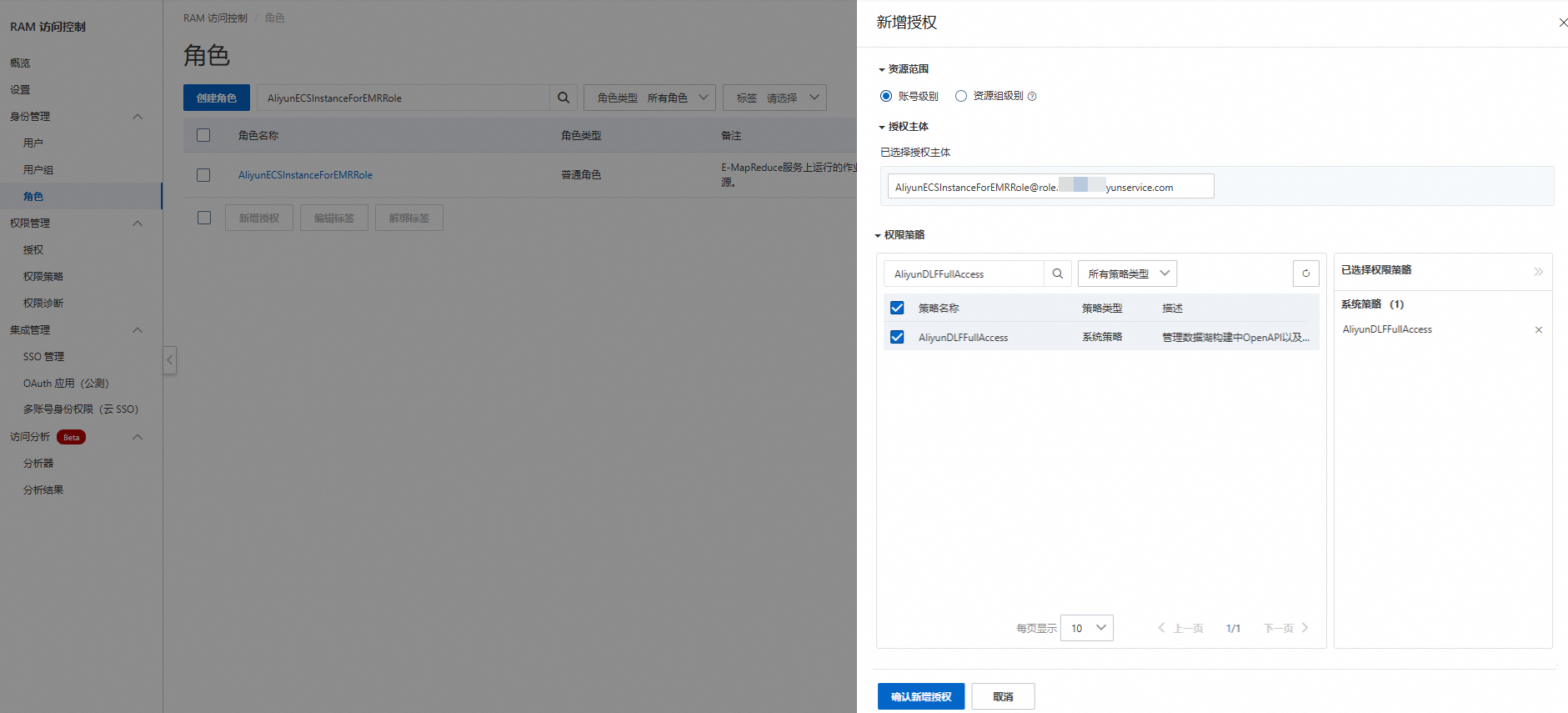Collapse the selected policies panel arrows
1568x713 pixels.
coord(1538,271)
